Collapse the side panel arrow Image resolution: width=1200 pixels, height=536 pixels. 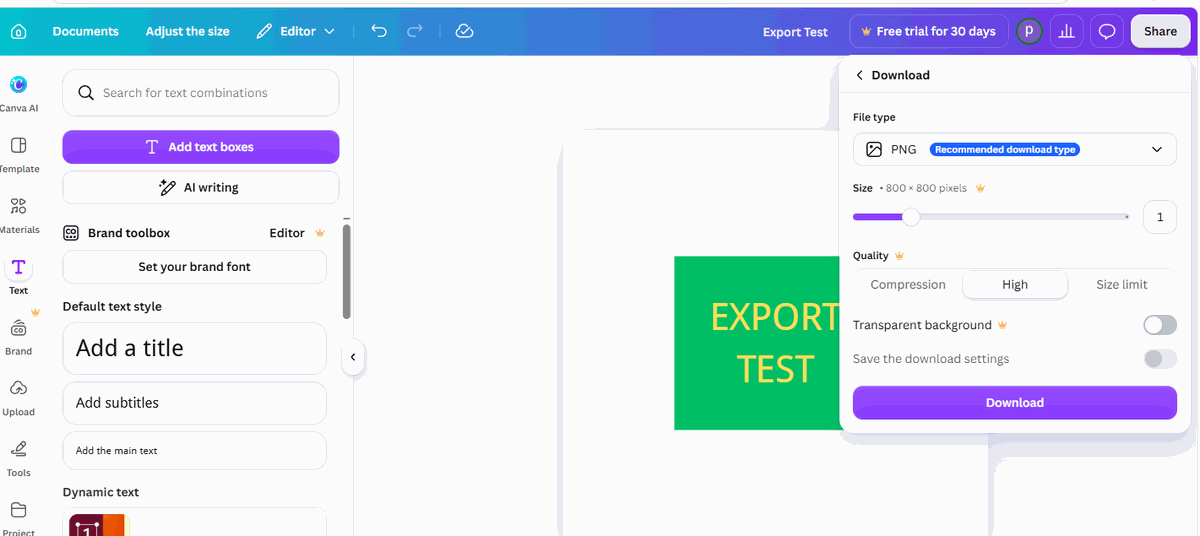[352, 357]
